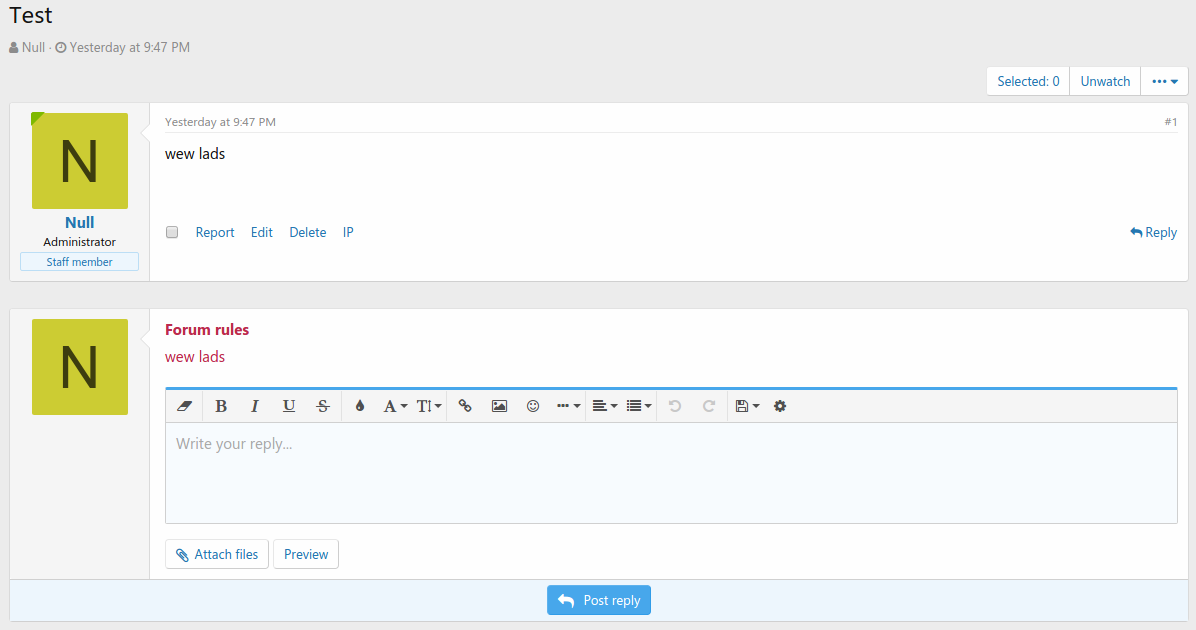Open the list formatting dropdown
The width and height of the screenshot is (1196, 630).
pyautogui.click(x=638, y=406)
